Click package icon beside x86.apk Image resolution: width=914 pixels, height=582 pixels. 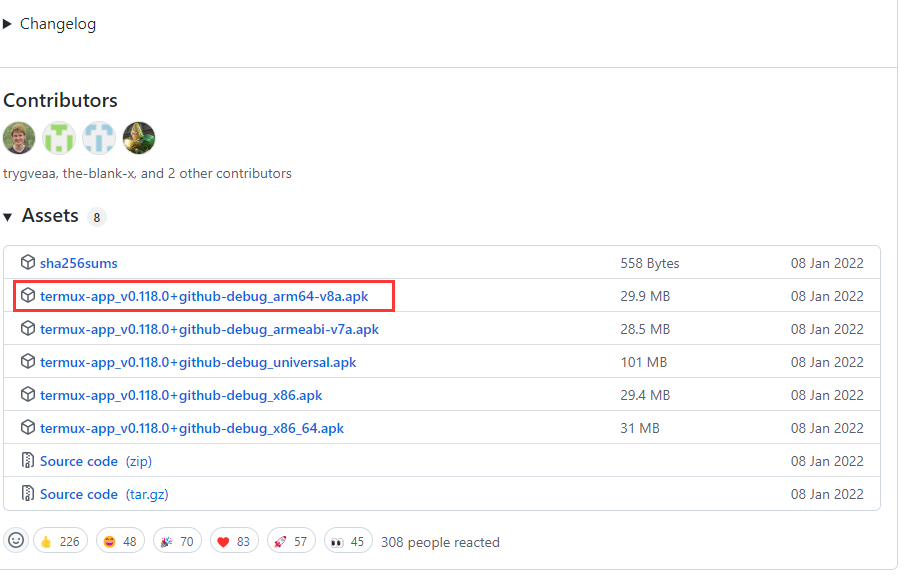point(27,394)
